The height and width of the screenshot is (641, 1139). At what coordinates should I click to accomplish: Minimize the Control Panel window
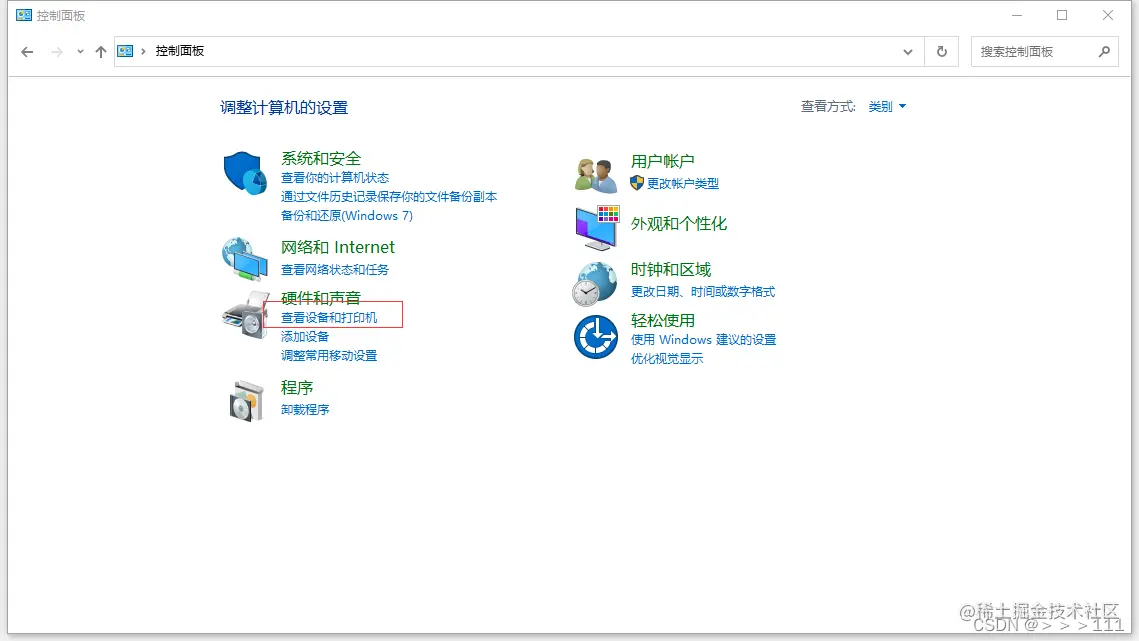click(x=1017, y=15)
